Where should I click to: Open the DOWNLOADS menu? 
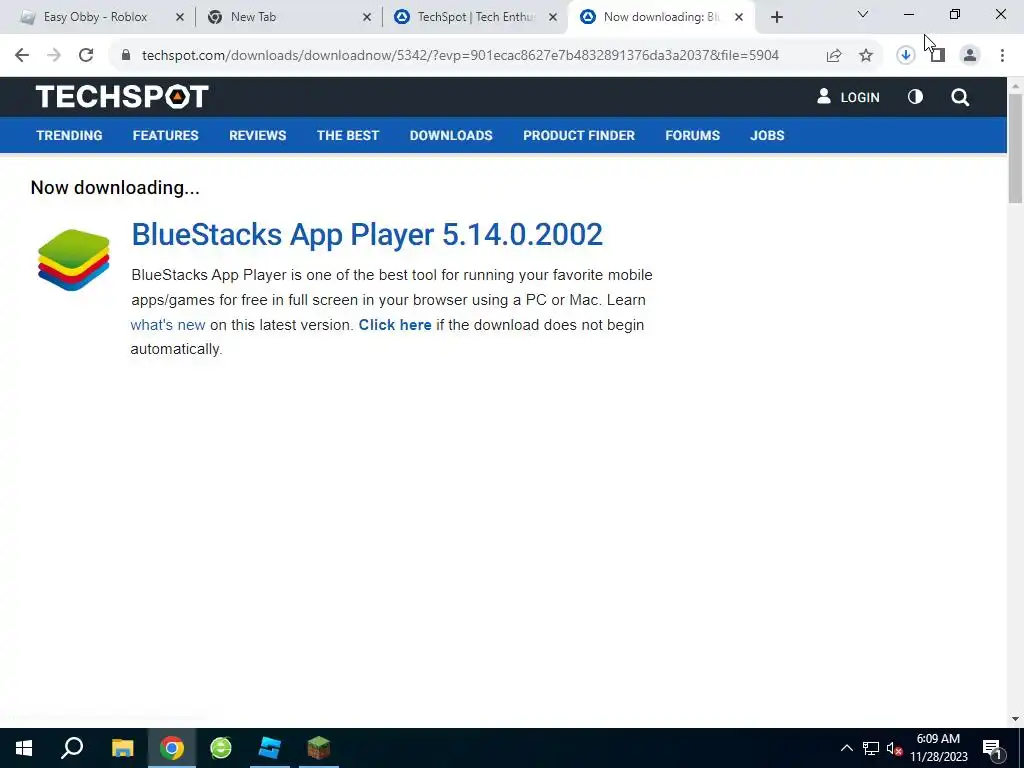(451, 135)
